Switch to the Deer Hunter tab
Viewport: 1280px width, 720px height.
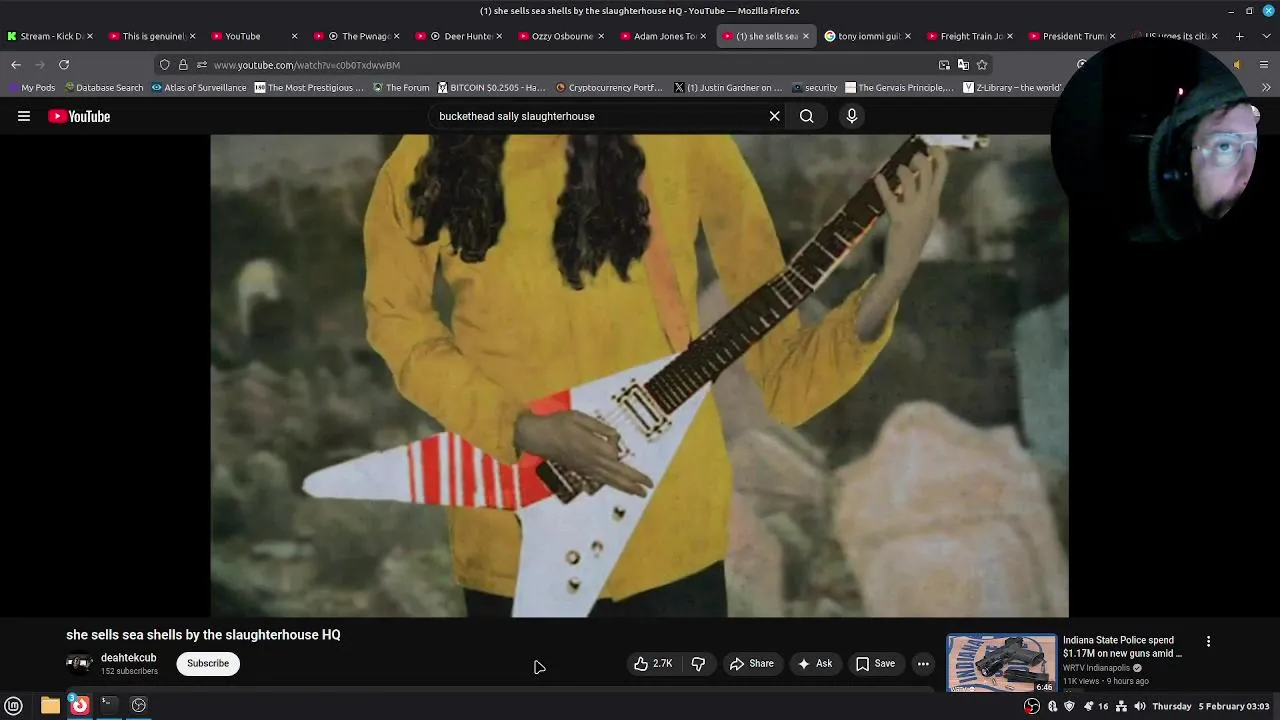[459, 36]
